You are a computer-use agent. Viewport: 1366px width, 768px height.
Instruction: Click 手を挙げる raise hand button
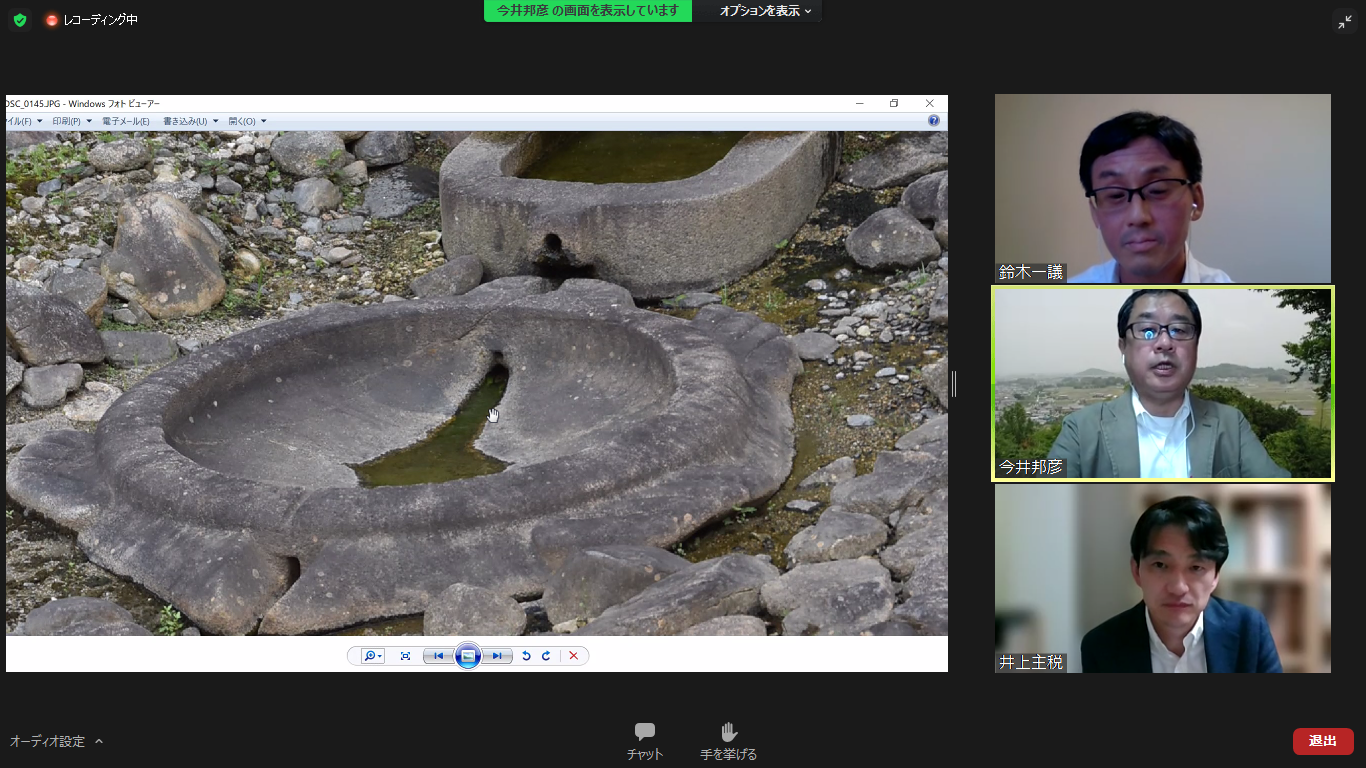(x=728, y=741)
